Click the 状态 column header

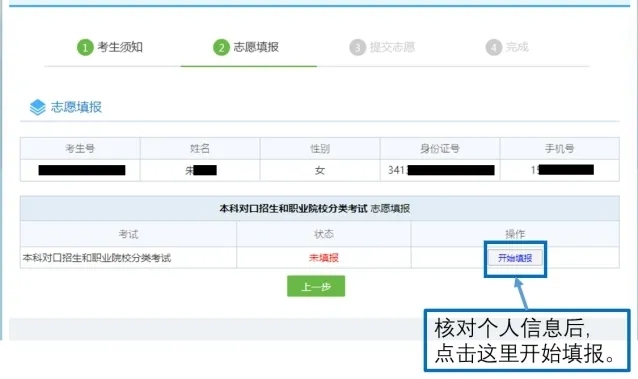(324, 234)
